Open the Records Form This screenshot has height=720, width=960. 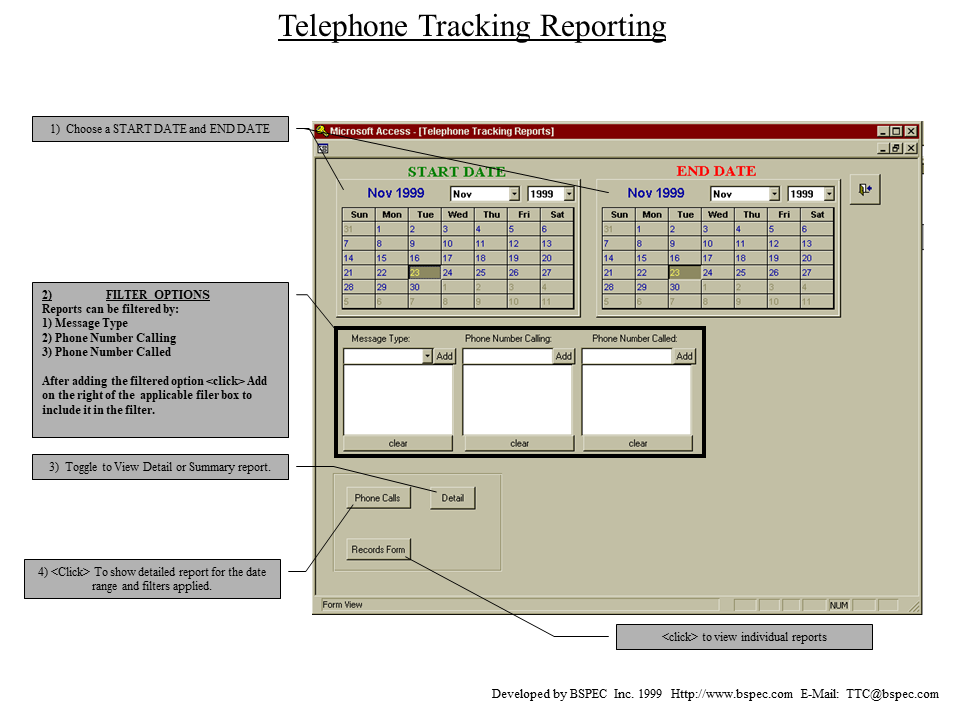pos(378,549)
